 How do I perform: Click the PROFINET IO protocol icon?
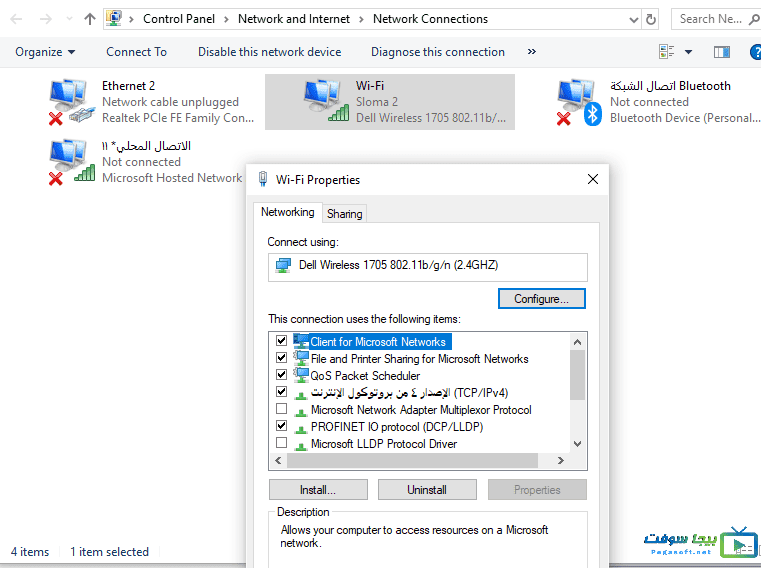point(301,428)
